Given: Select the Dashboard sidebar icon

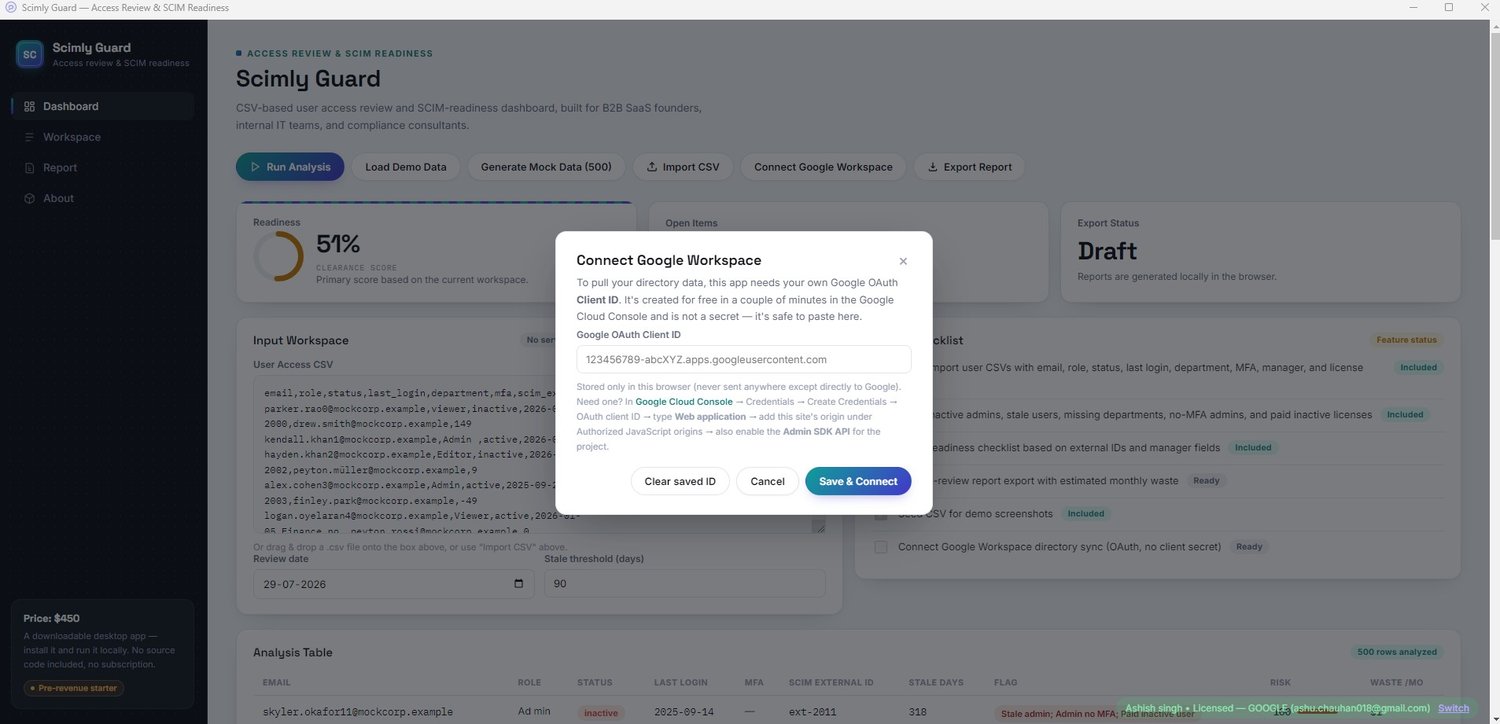Looking at the screenshot, I should [x=29, y=106].
